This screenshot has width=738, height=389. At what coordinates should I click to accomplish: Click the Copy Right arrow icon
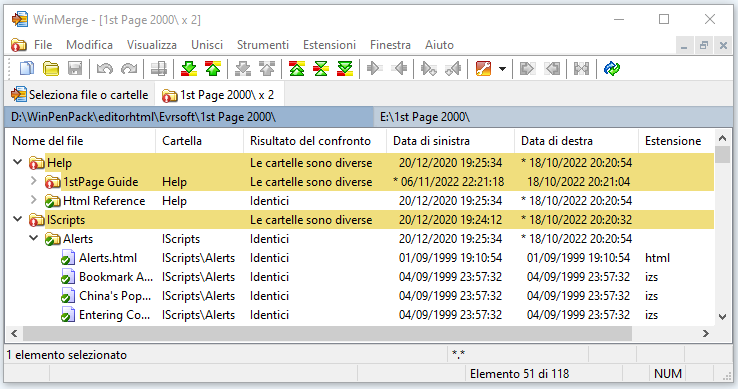(x=375, y=69)
